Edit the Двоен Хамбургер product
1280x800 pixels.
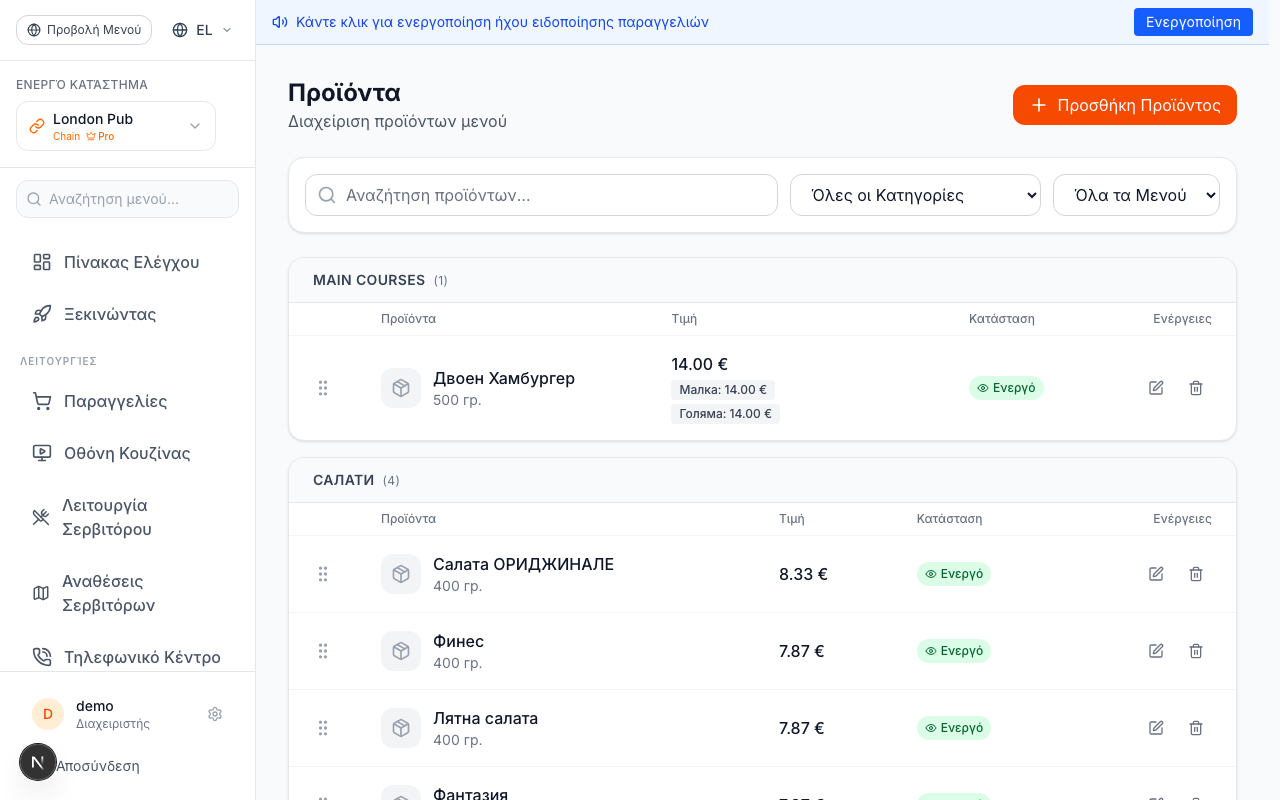(x=1156, y=388)
